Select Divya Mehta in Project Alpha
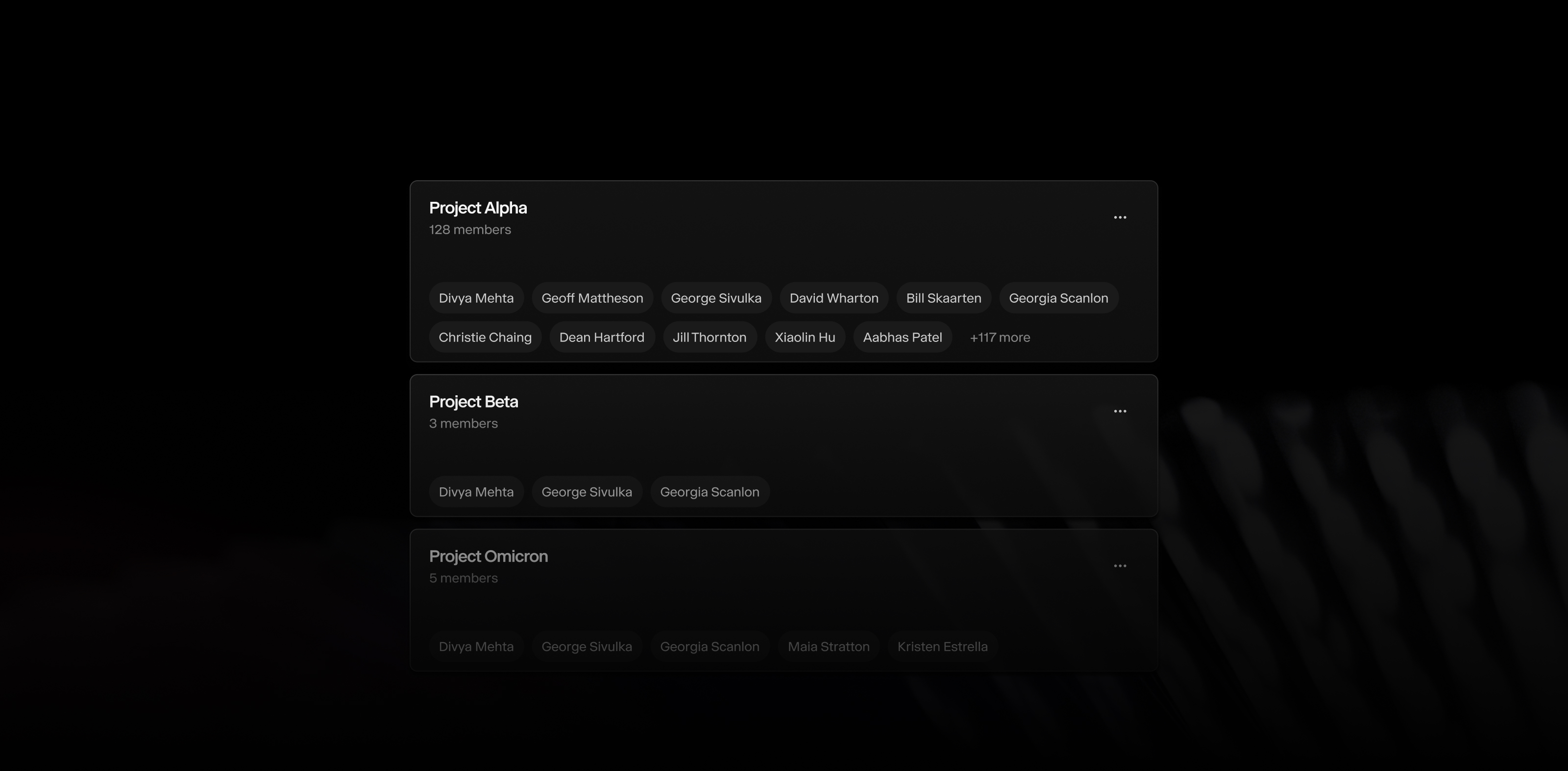The width and height of the screenshot is (1568, 771). point(476,297)
